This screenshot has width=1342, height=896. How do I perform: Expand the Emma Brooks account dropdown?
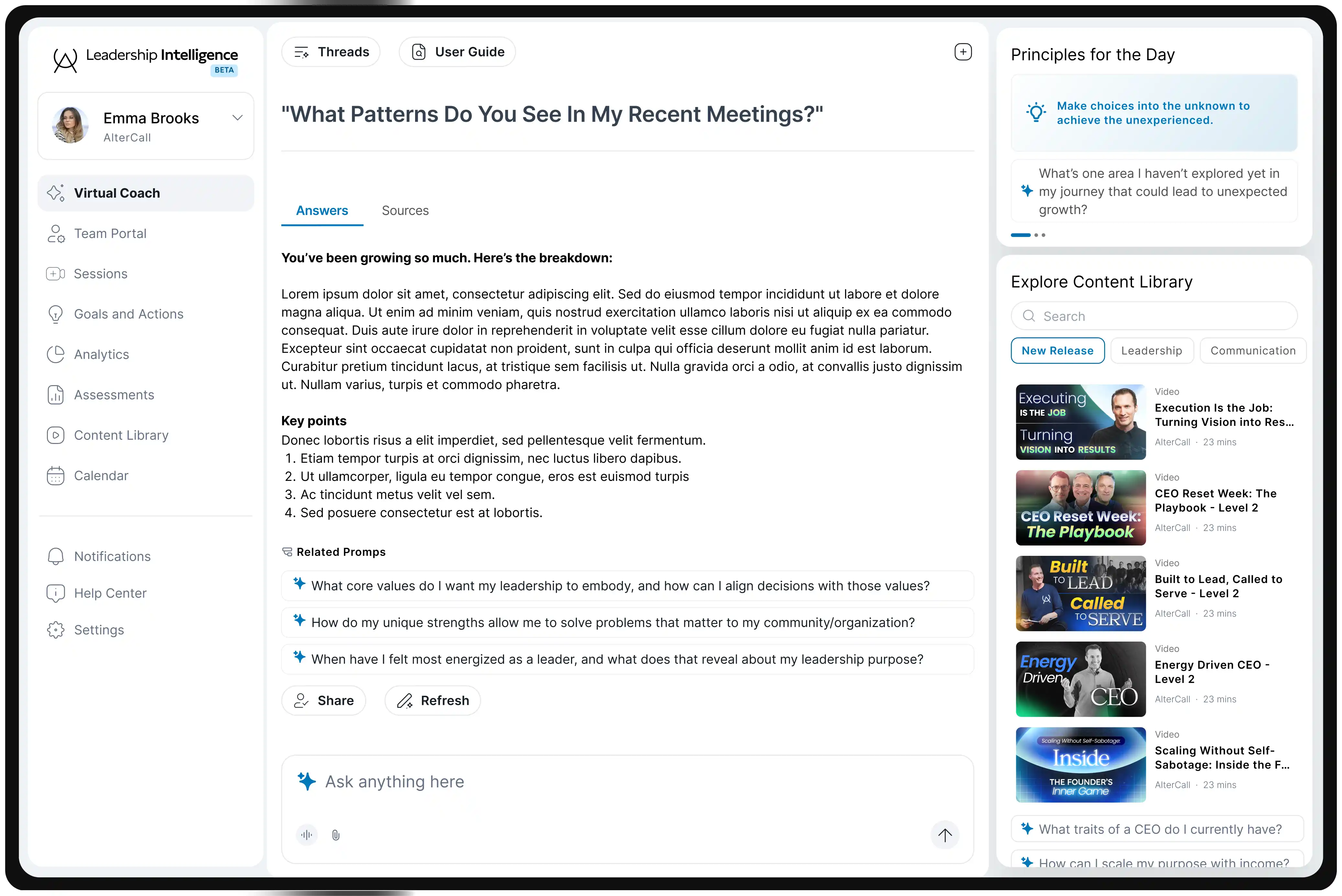(x=237, y=118)
